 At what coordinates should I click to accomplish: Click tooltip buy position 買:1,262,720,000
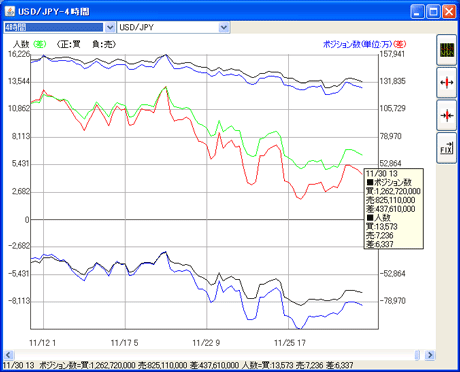[393, 191]
